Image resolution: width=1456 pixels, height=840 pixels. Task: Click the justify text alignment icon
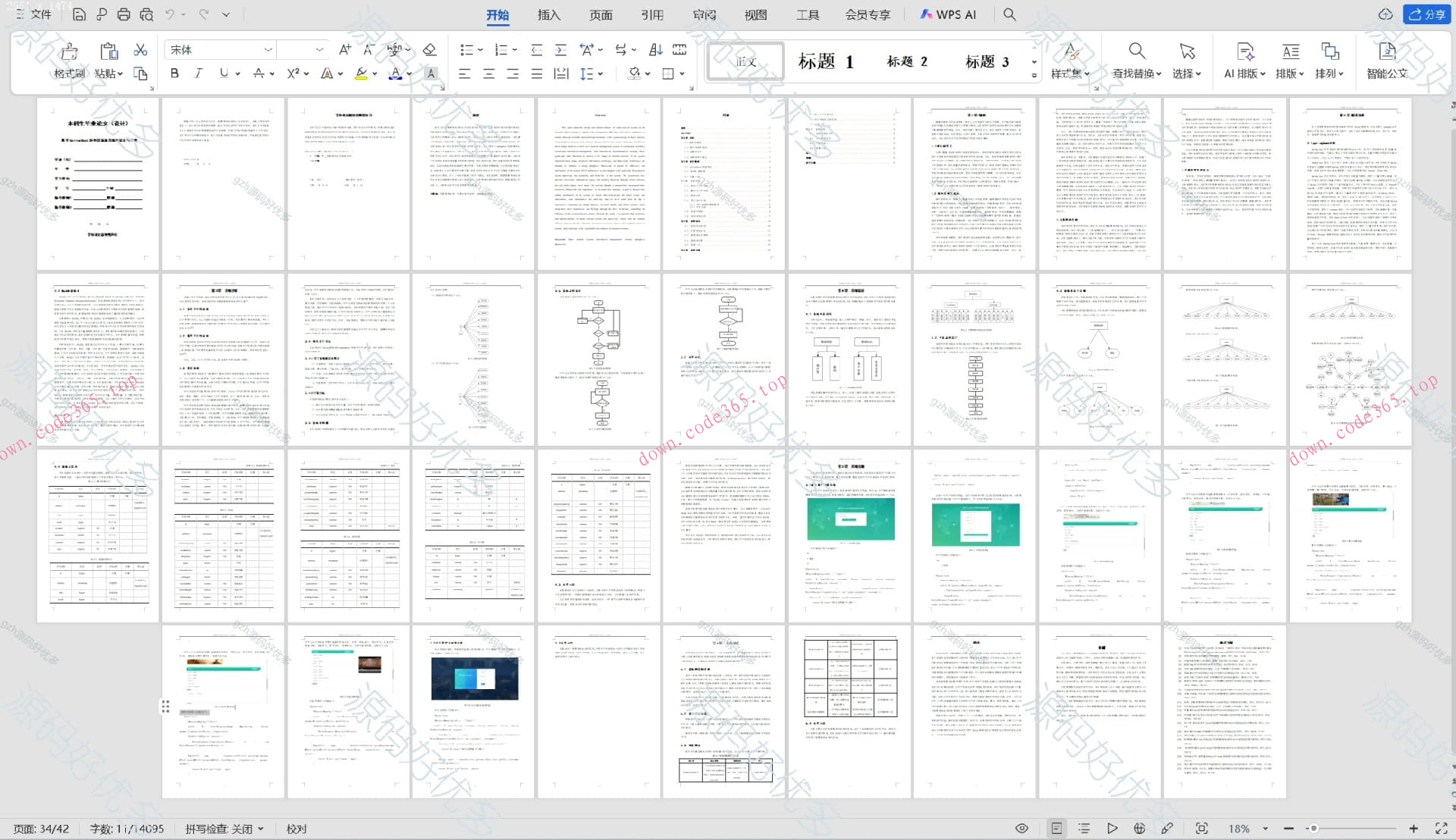point(537,74)
